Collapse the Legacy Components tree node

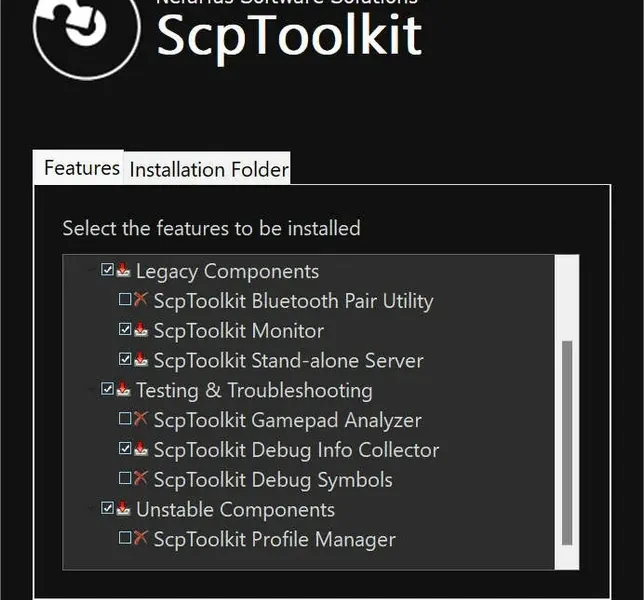click(x=91, y=271)
